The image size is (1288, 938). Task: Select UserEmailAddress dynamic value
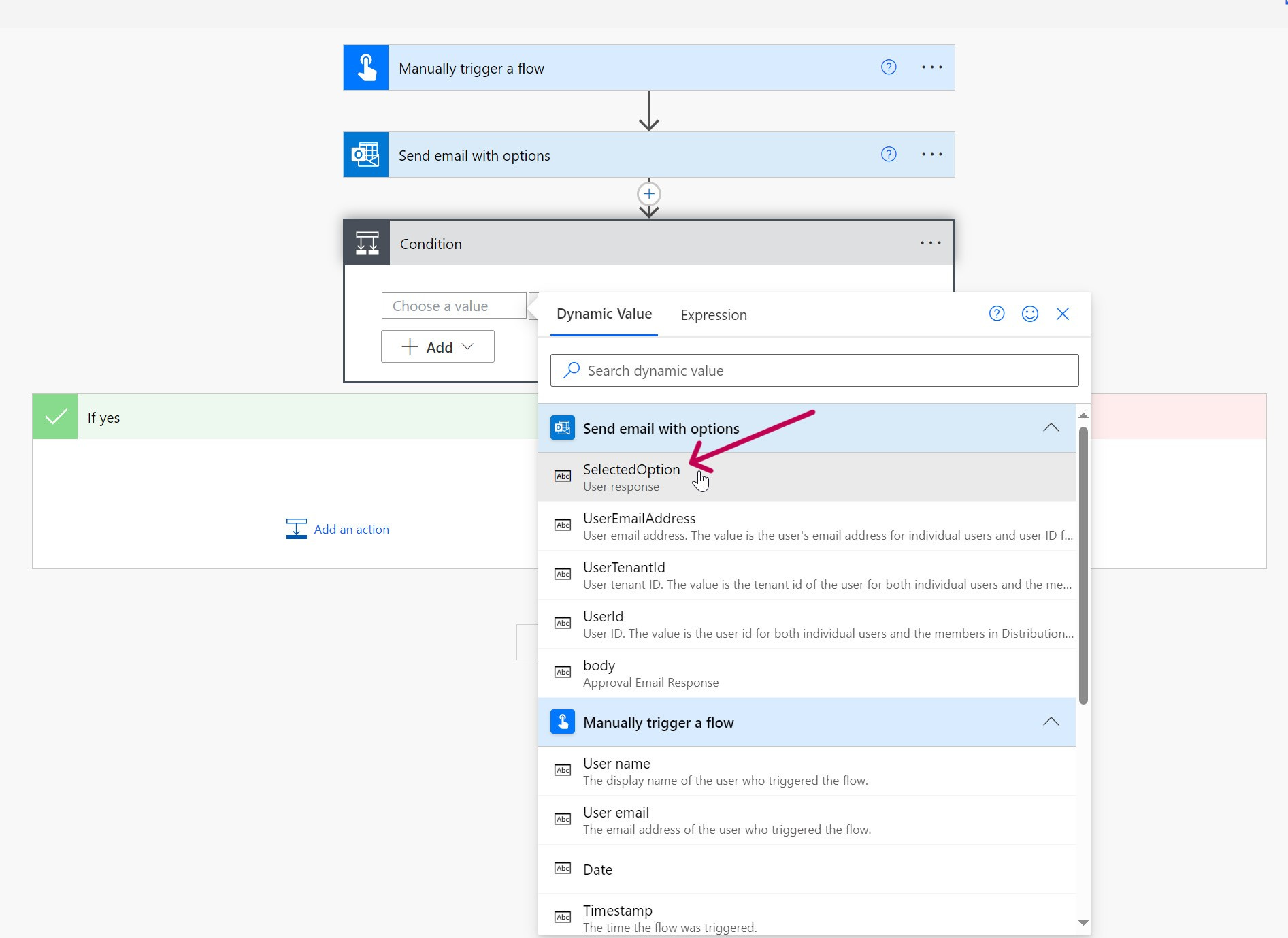pos(807,526)
